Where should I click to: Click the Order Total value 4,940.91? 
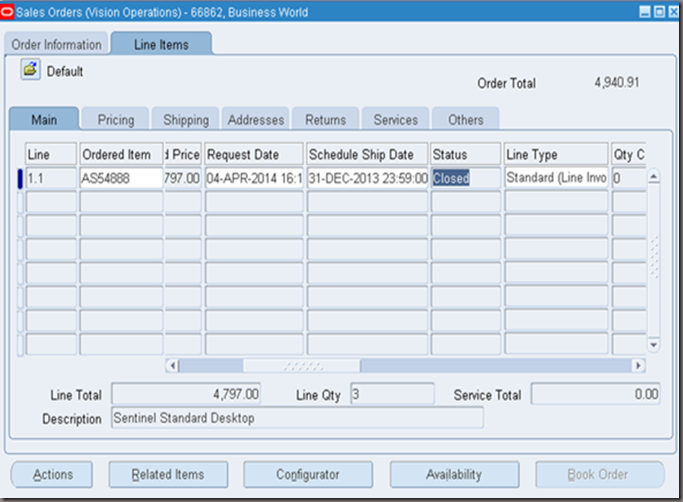pyautogui.click(x=617, y=82)
